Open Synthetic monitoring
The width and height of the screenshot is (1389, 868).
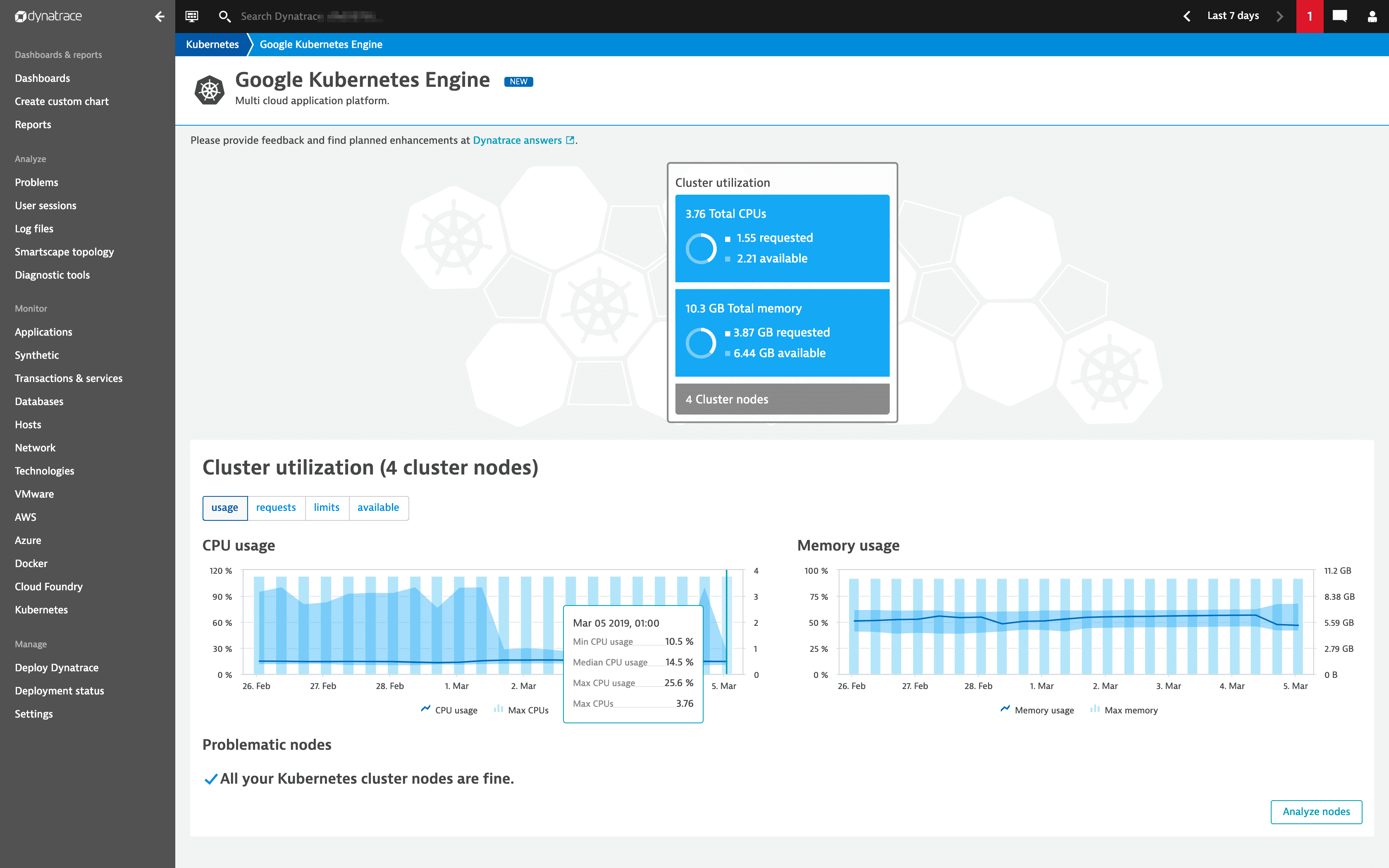37,355
